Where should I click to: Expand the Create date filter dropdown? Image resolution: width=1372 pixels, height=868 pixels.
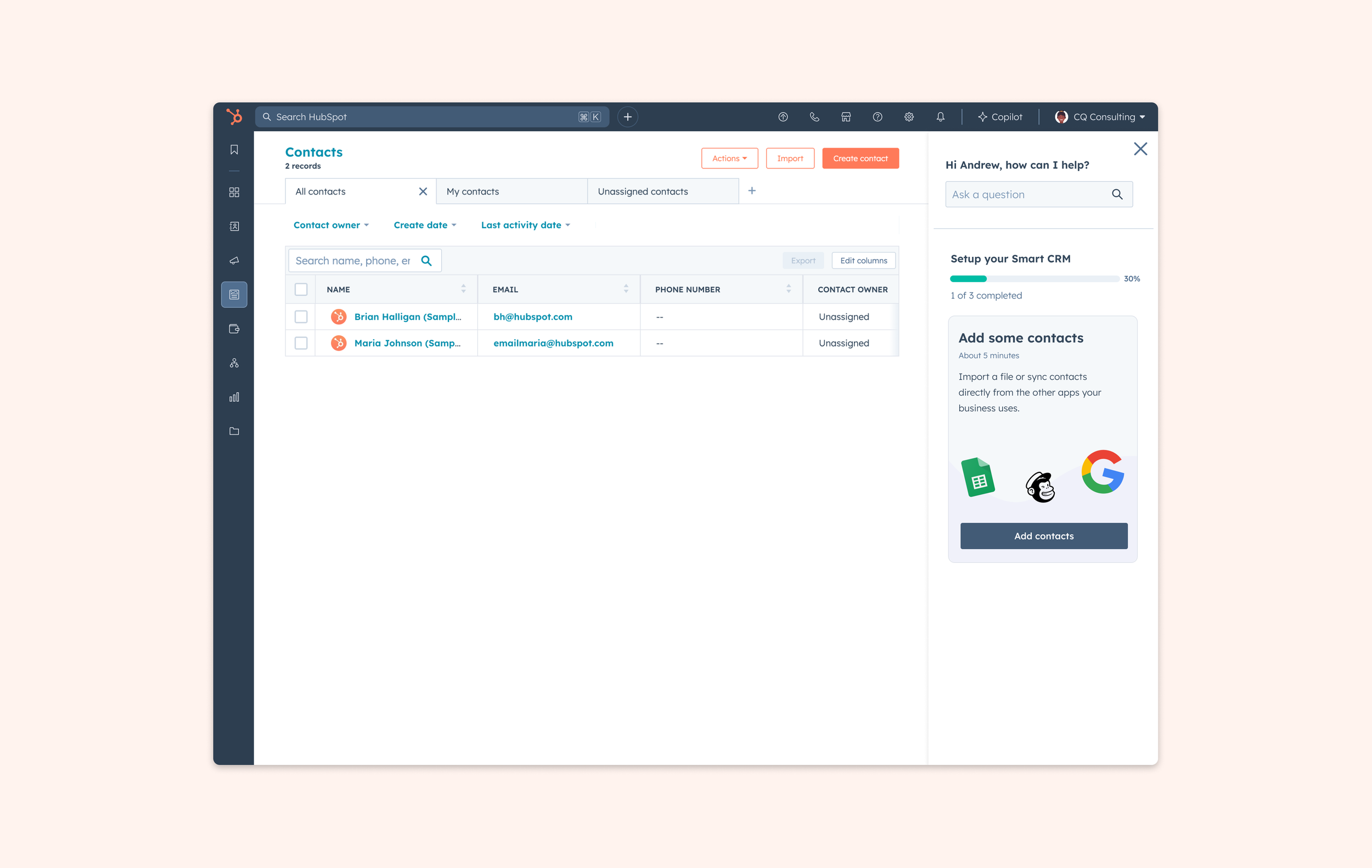pyautogui.click(x=425, y=225)
